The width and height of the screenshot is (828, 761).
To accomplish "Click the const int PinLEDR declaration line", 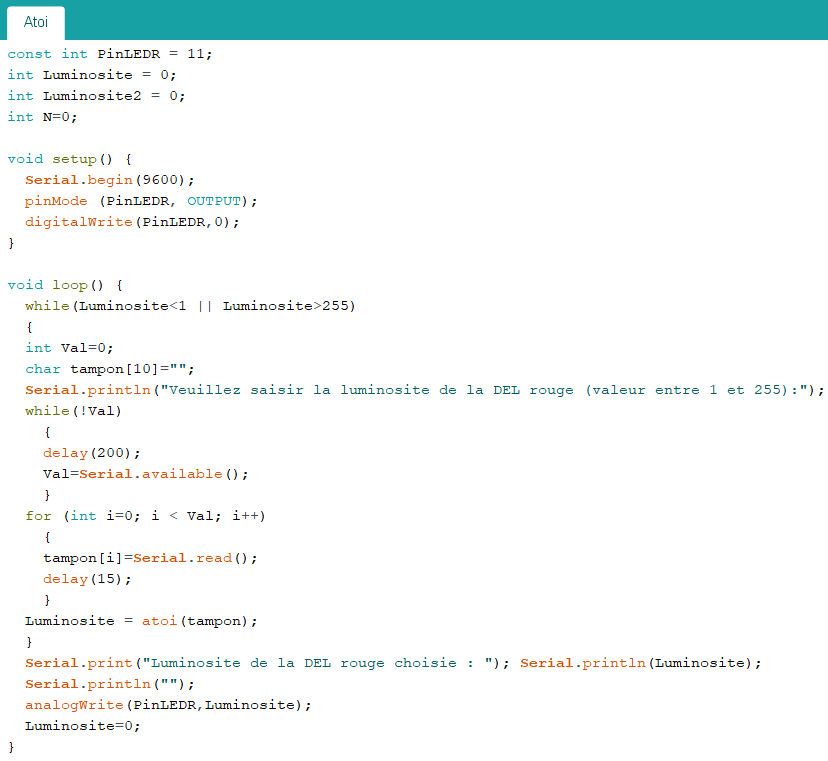I will [110, 54].
